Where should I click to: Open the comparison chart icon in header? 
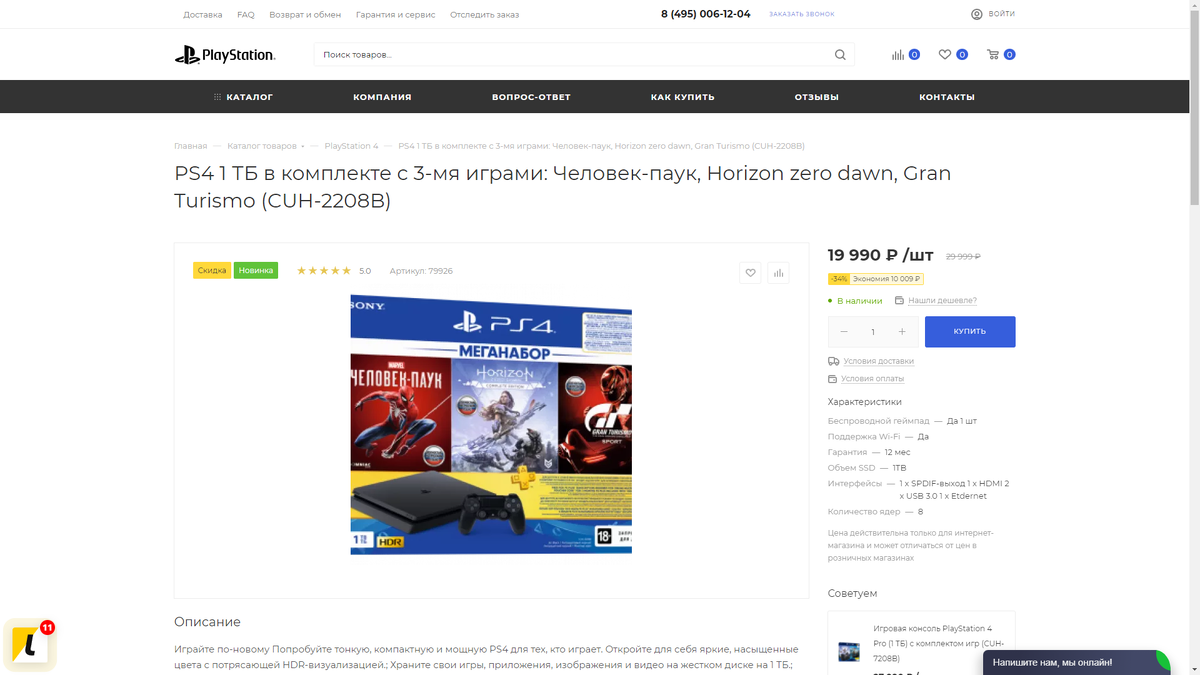898,55
